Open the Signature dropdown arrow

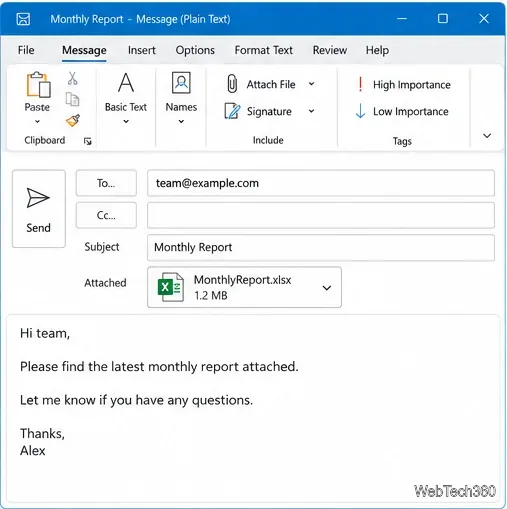pyautogui.click(x=311, y=111)
